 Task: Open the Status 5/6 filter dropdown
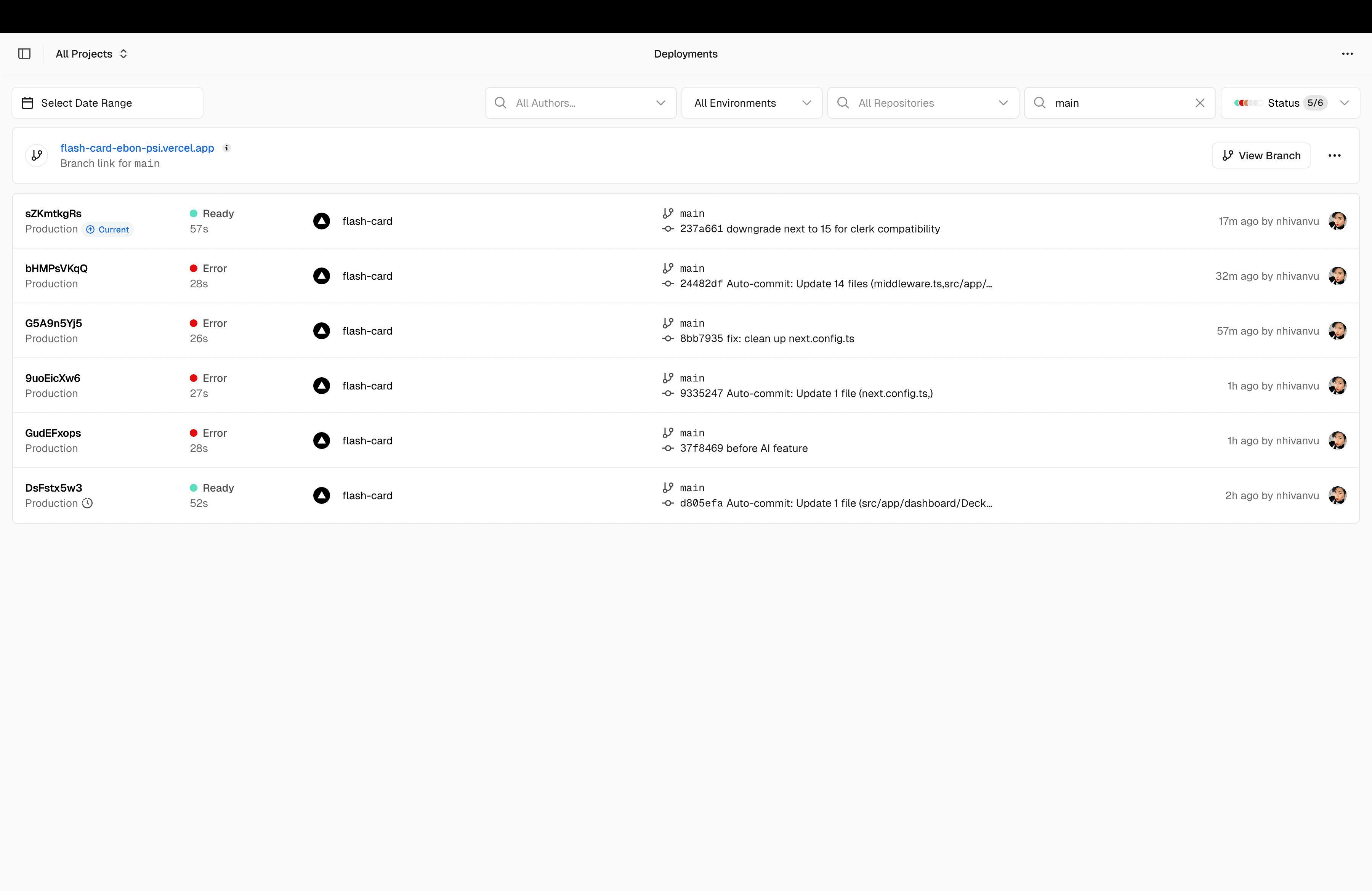[1290, 103]
